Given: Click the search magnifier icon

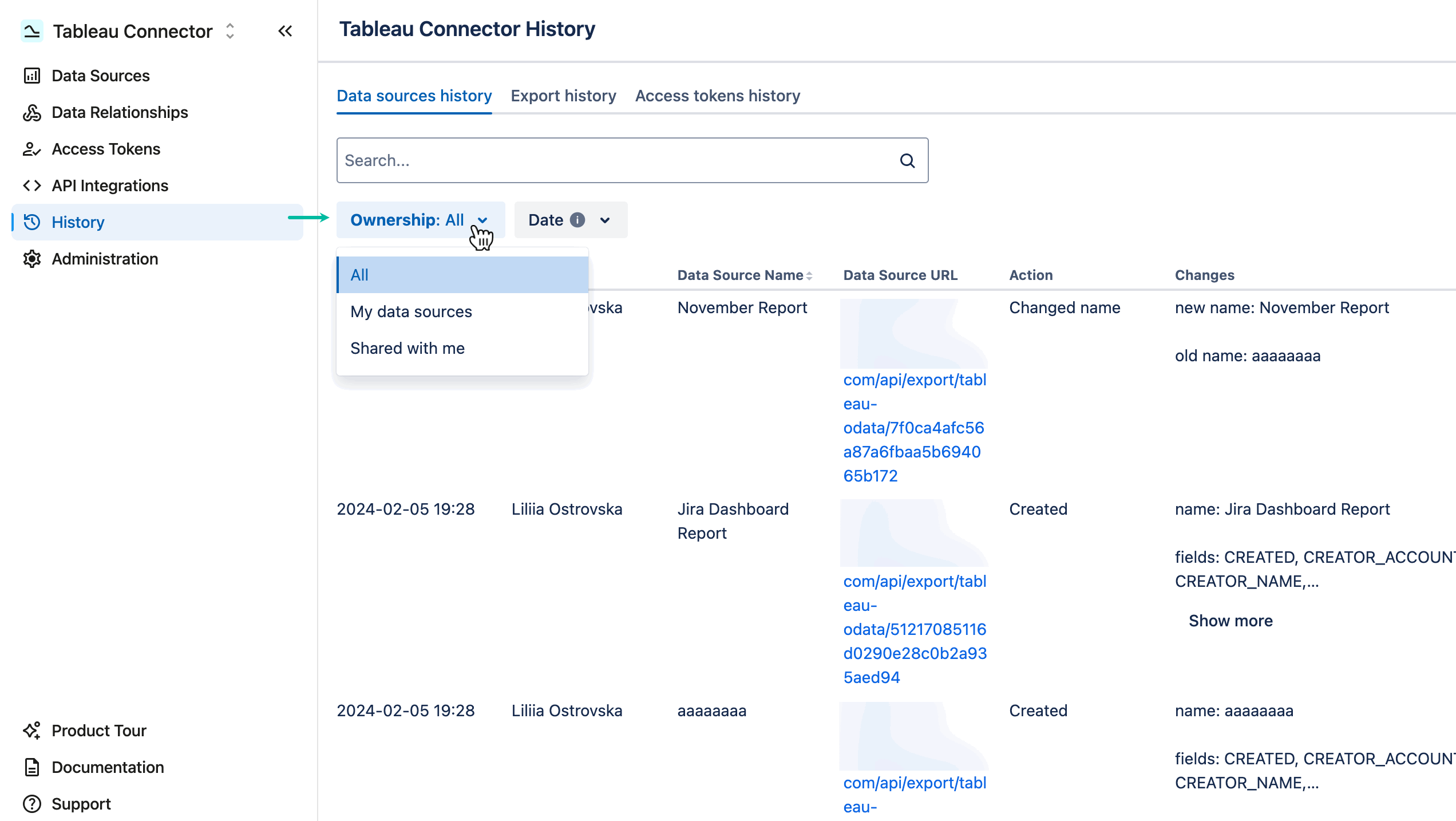Looking at the screenshot, I should pyautogui.click(x=908, y=161).
